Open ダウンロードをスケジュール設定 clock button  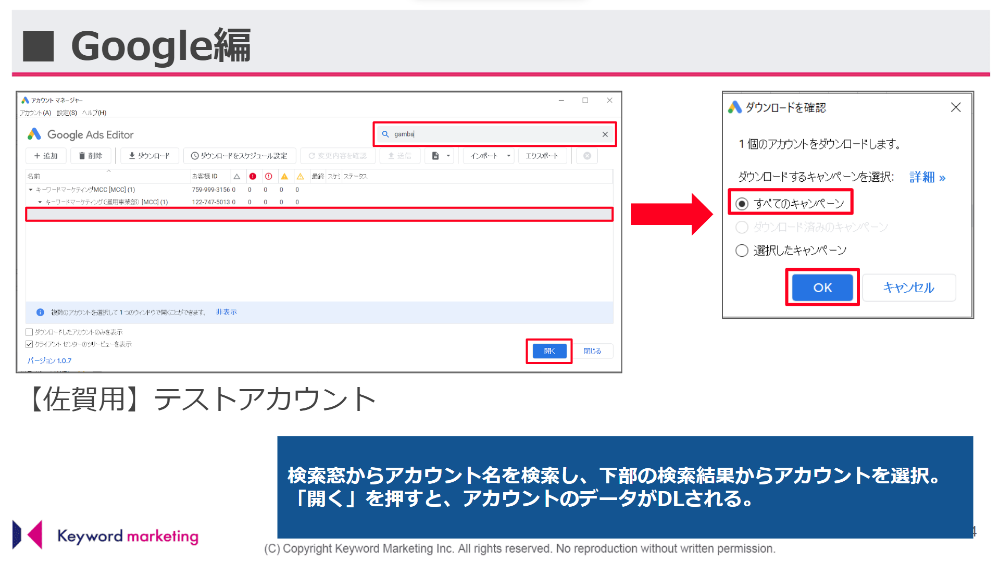pos(240,156)
